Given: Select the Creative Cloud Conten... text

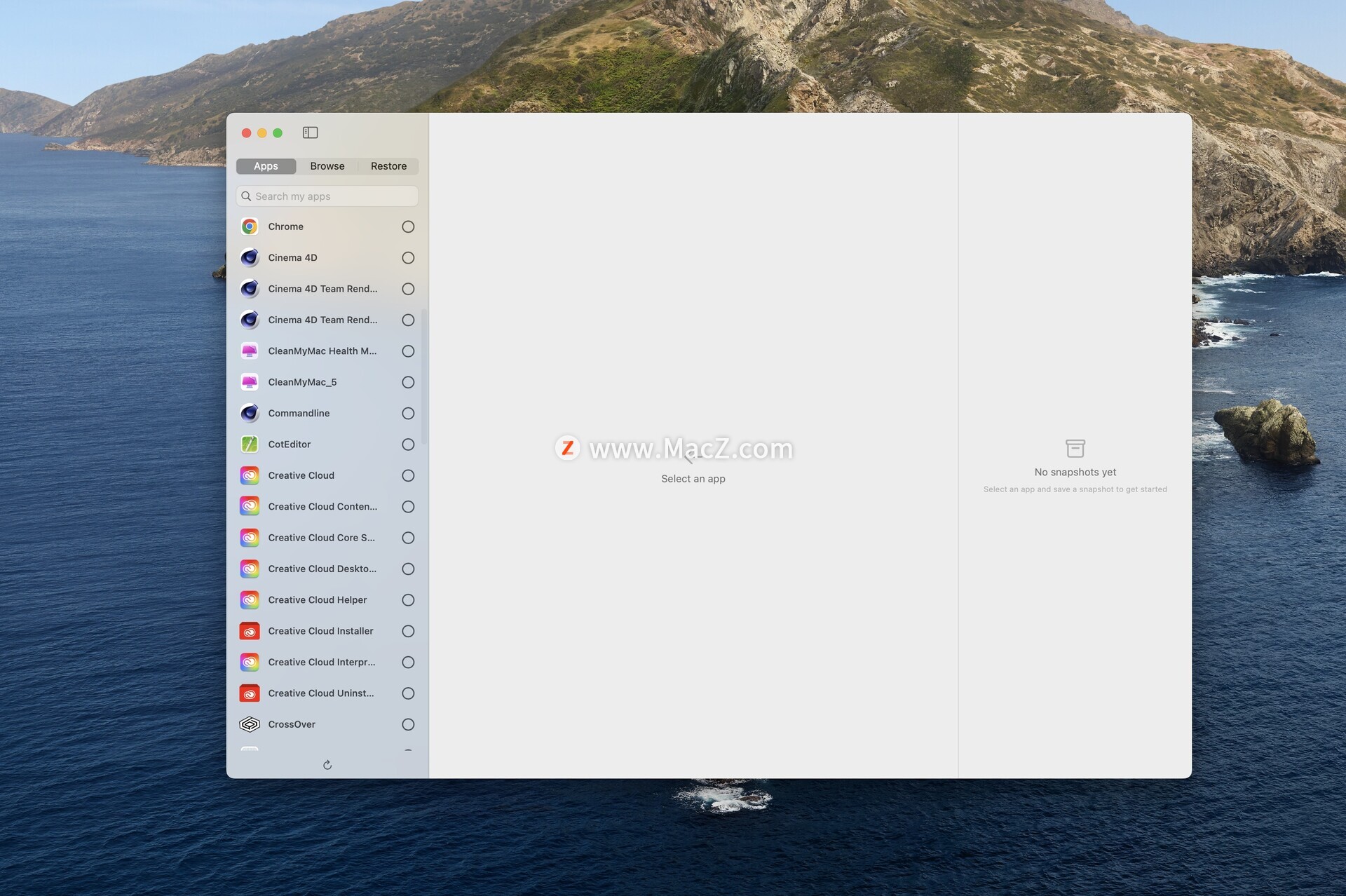Looking at the screenshot, I should [x=322, y=506].
